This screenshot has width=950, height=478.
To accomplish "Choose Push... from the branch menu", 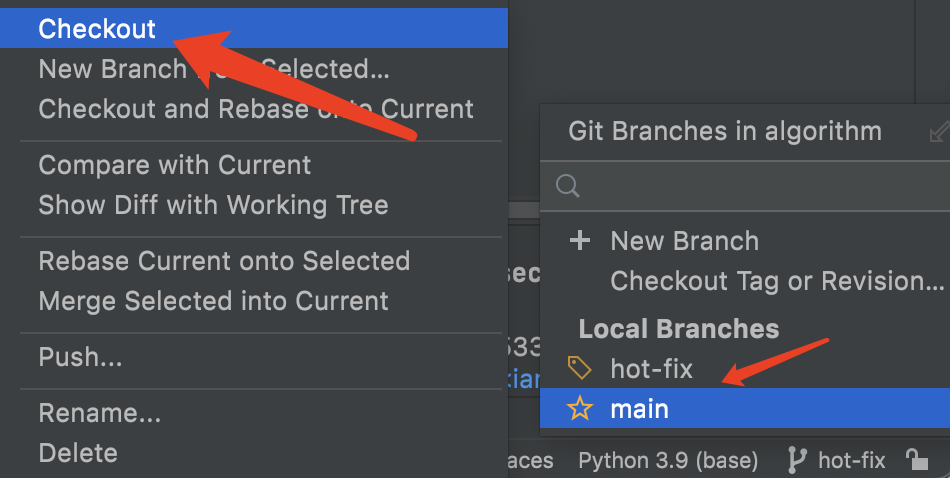I will (x=80, y=357).
